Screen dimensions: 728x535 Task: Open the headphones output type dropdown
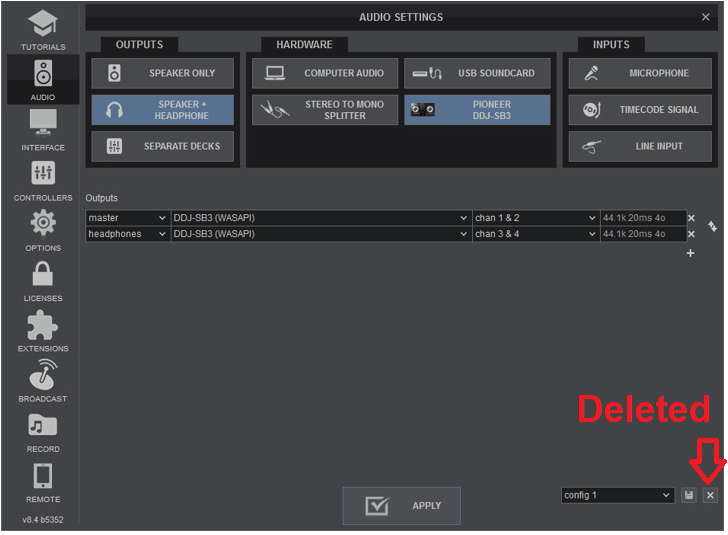pos(127,234)
